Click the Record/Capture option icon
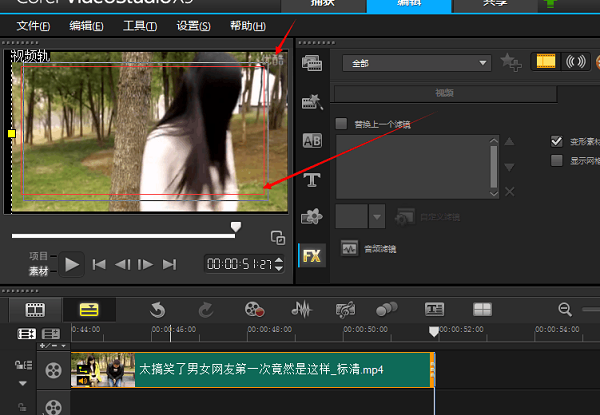 (255, 309)
